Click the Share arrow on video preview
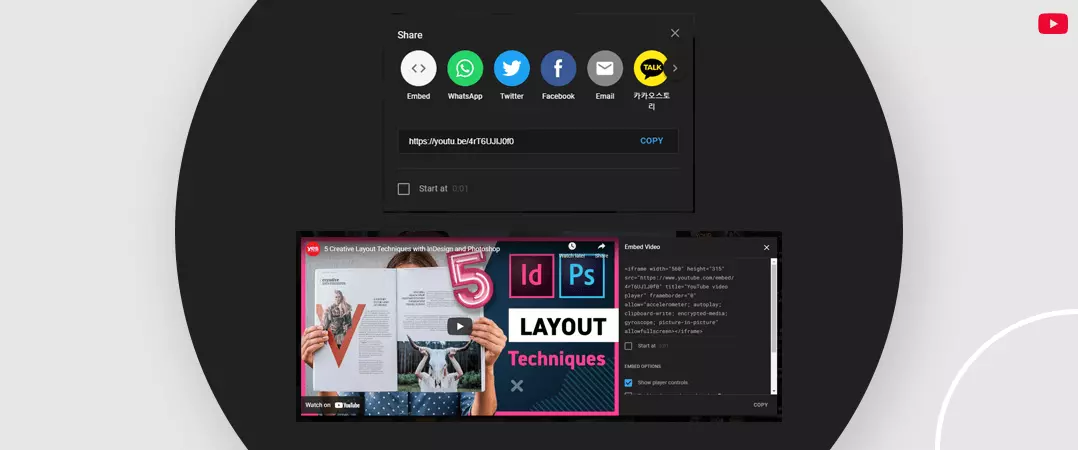This screenshot has height=450, width=1078. [x=602, y=246]
